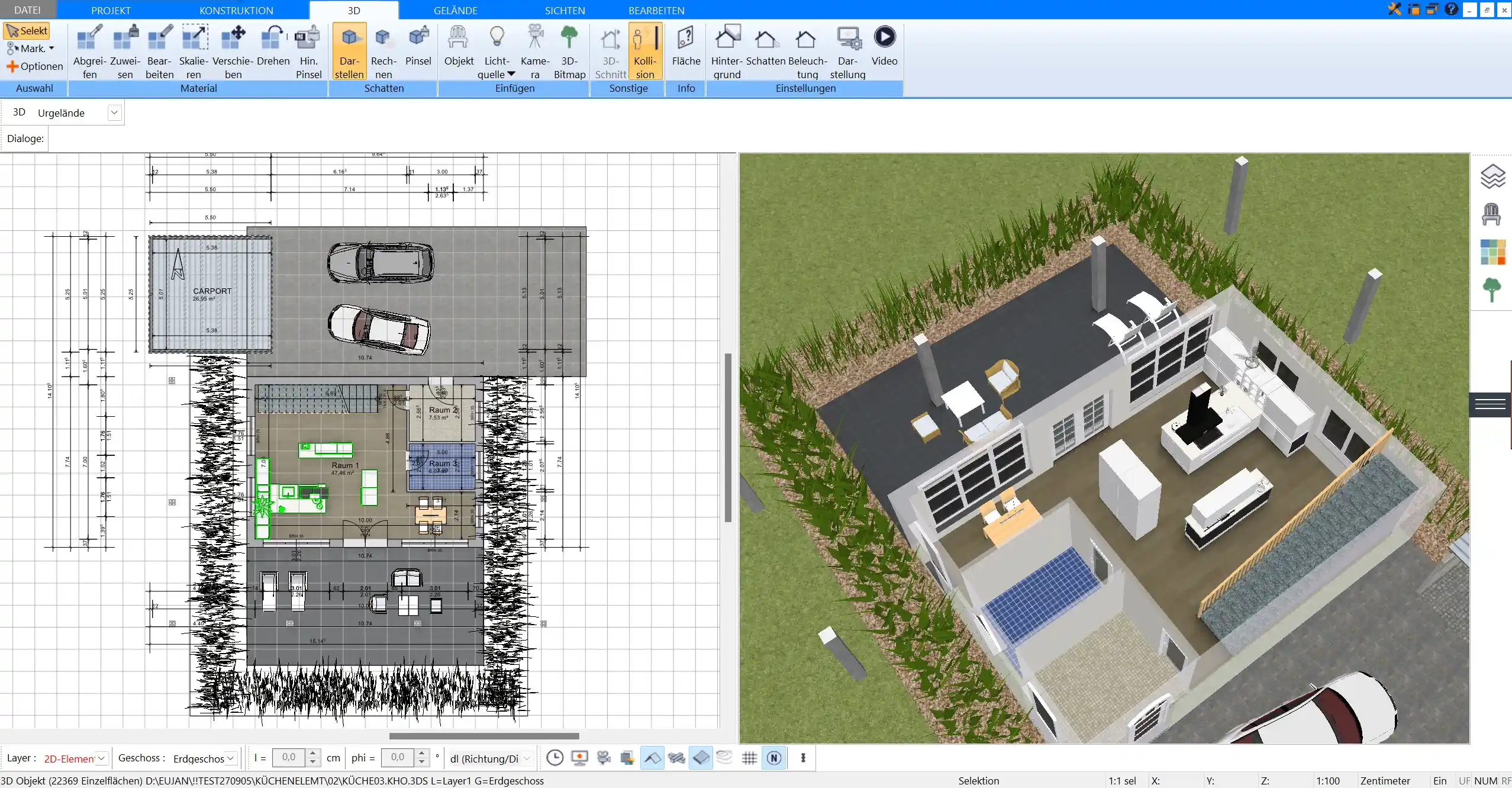1512x788 pixels.
Task: Increase the l length value stepper
Action: 313,754
